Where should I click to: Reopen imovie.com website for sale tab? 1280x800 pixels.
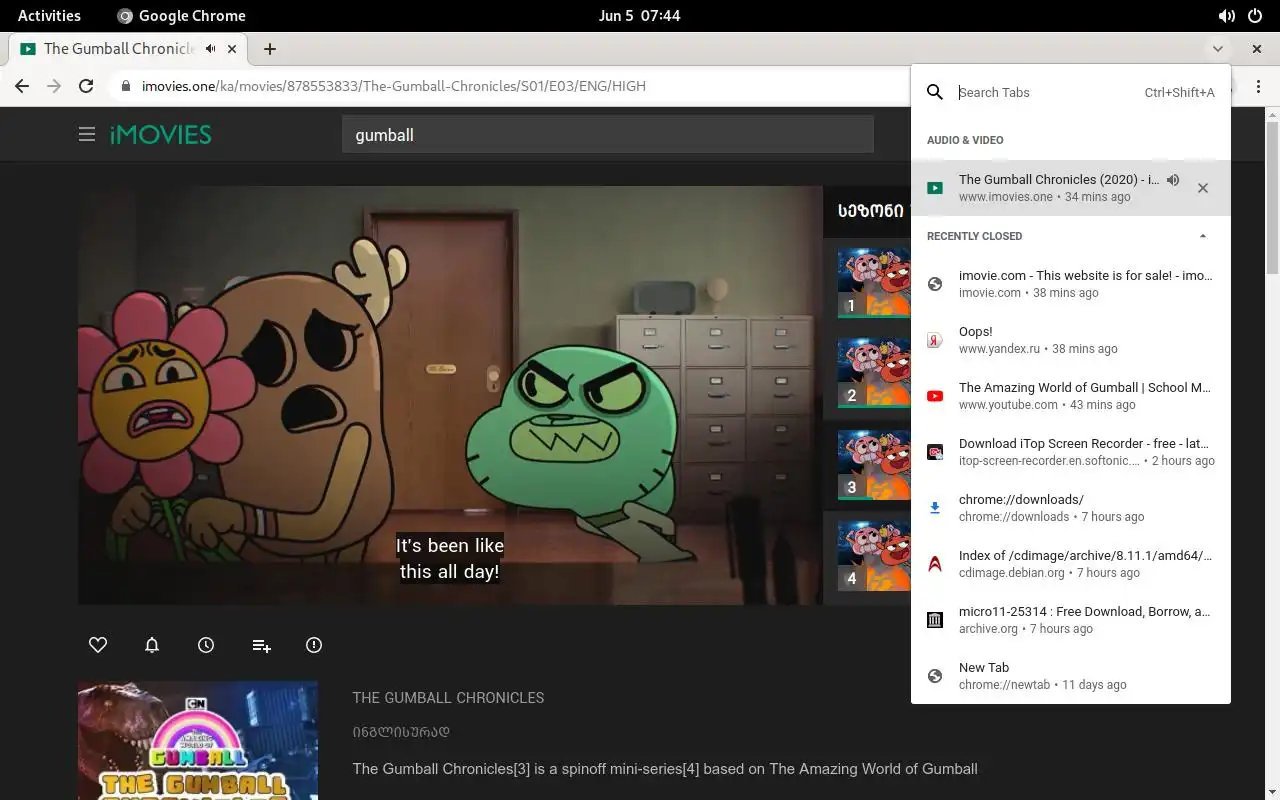tap(1071, 284)
